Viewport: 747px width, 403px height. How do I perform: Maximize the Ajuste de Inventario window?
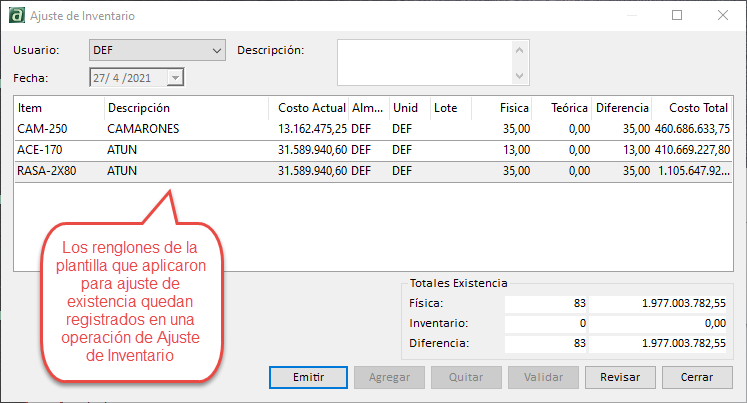[x=677, y=16]
